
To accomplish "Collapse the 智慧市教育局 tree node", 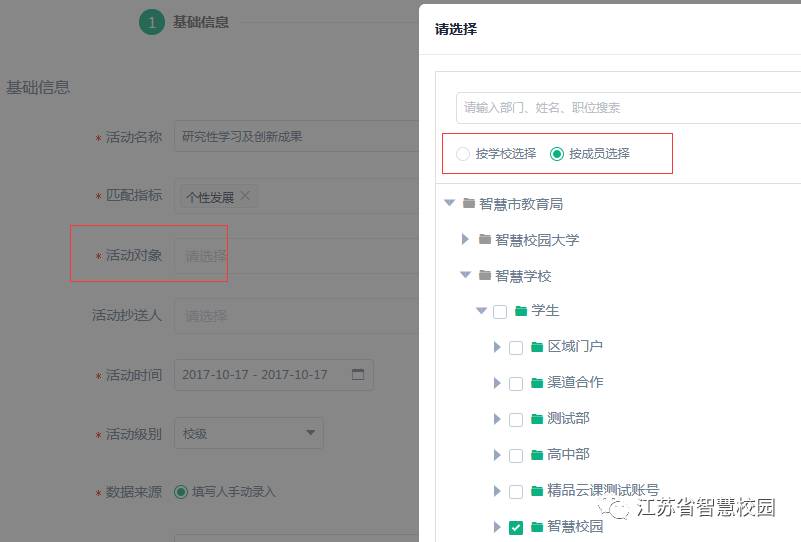I will [x=450, y=203].
